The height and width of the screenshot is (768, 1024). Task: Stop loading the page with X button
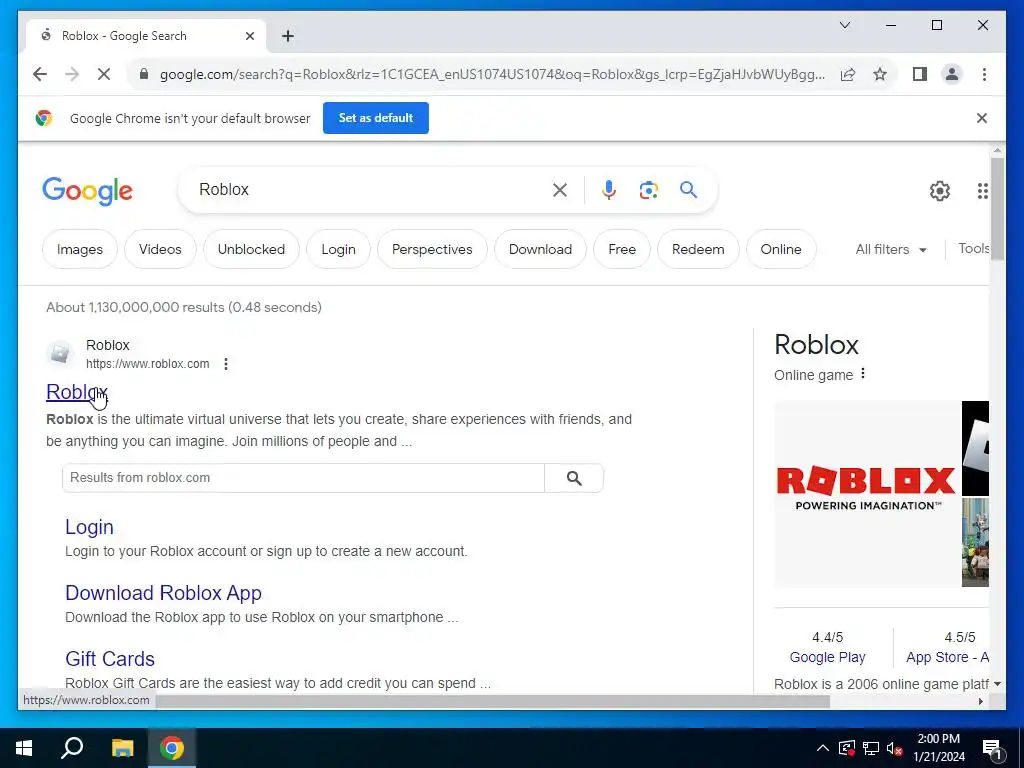(104, 74)
